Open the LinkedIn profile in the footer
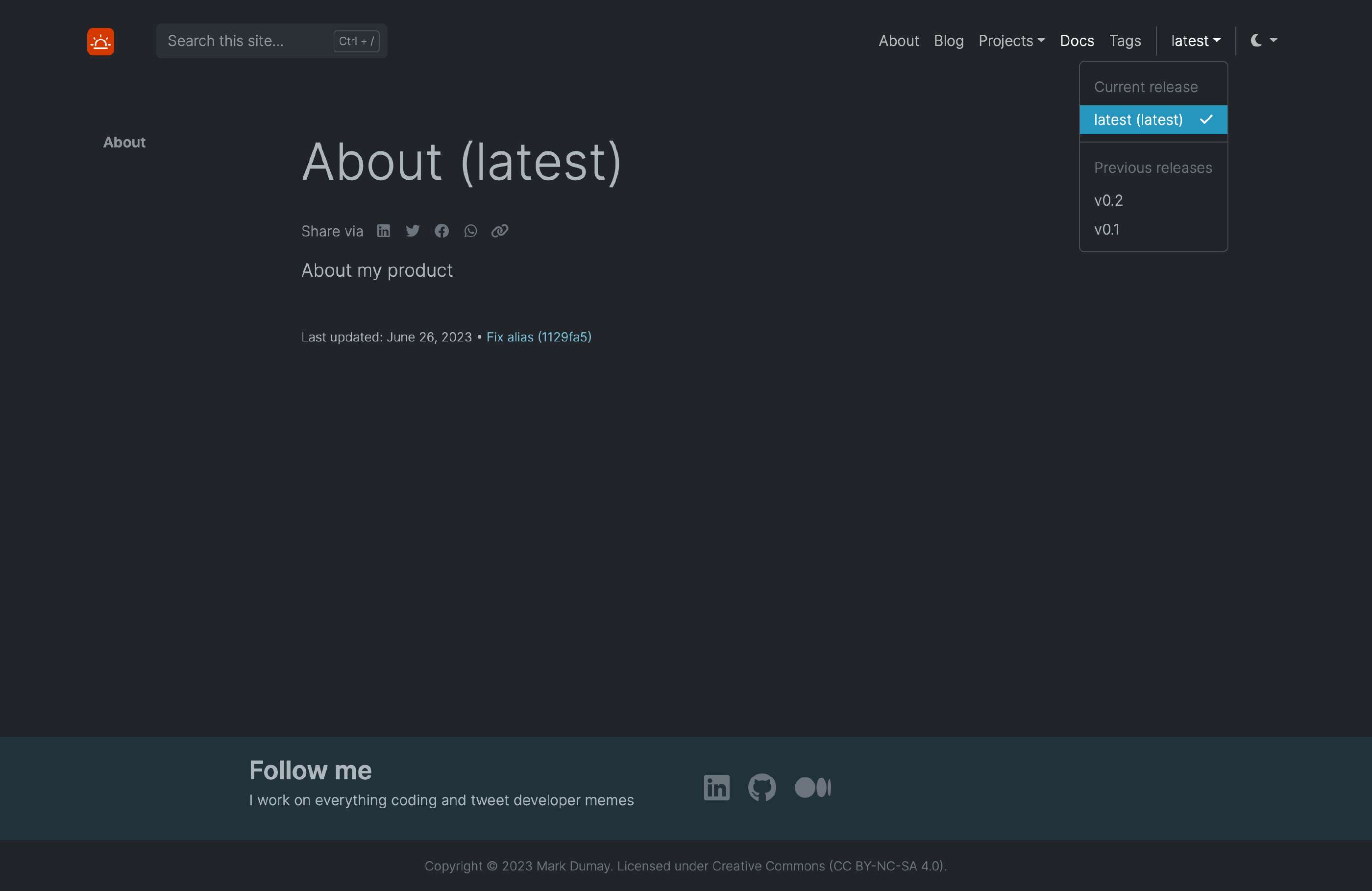The height and width of the screenshot is (891, 1372). [716, 787]
